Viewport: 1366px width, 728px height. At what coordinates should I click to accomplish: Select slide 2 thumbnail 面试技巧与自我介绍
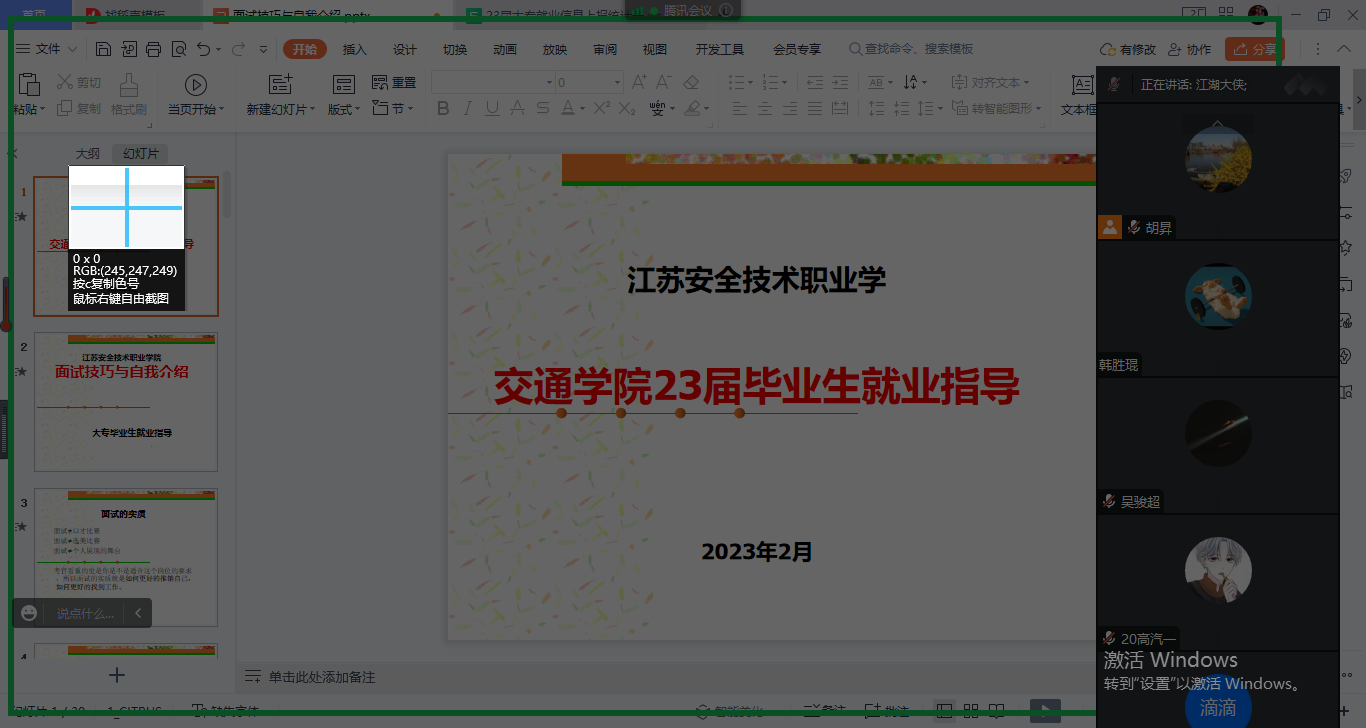point(126,401)
